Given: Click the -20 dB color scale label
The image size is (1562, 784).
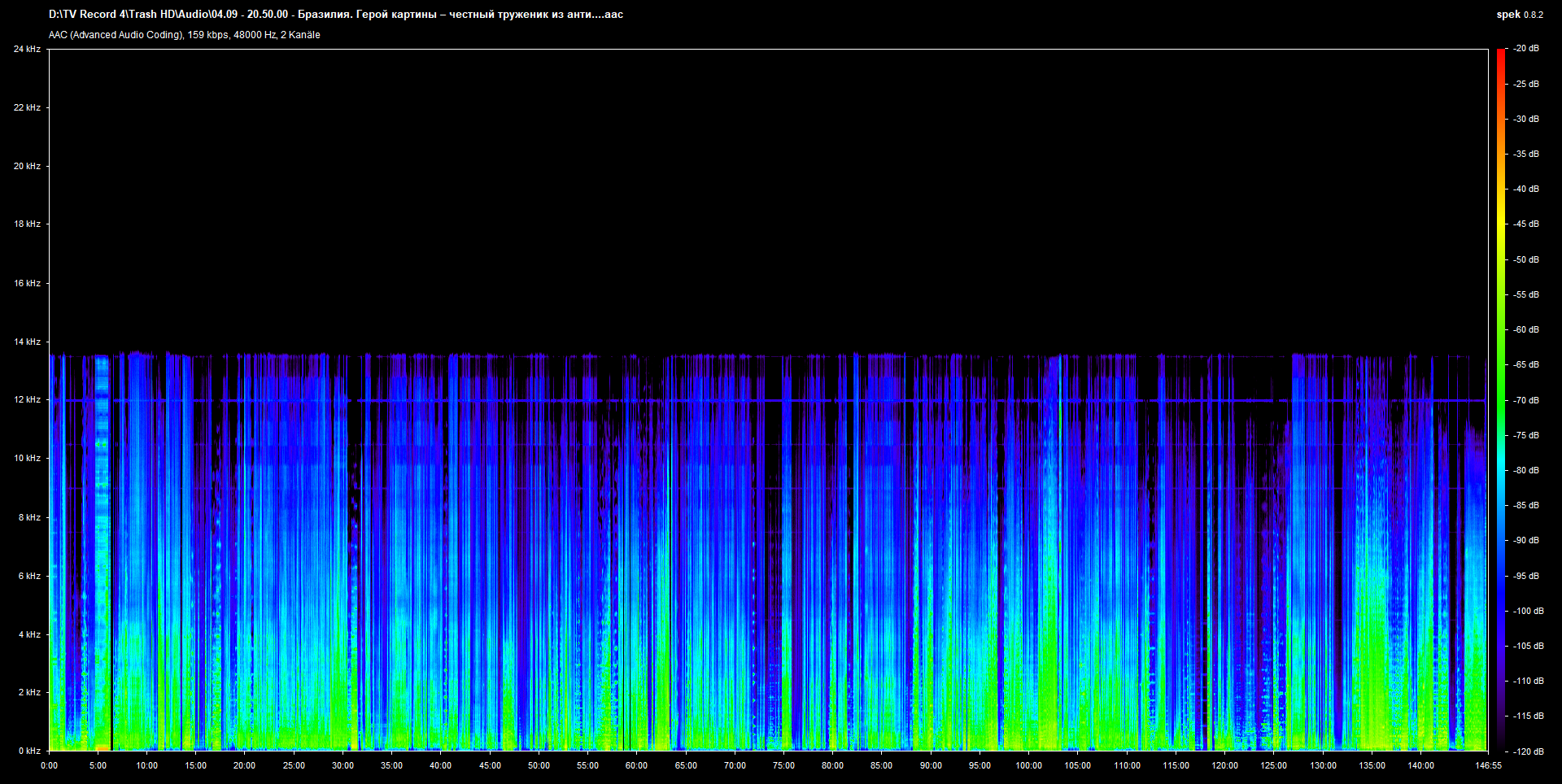Looking at the screenshot, I should (x=1526, y=49).
